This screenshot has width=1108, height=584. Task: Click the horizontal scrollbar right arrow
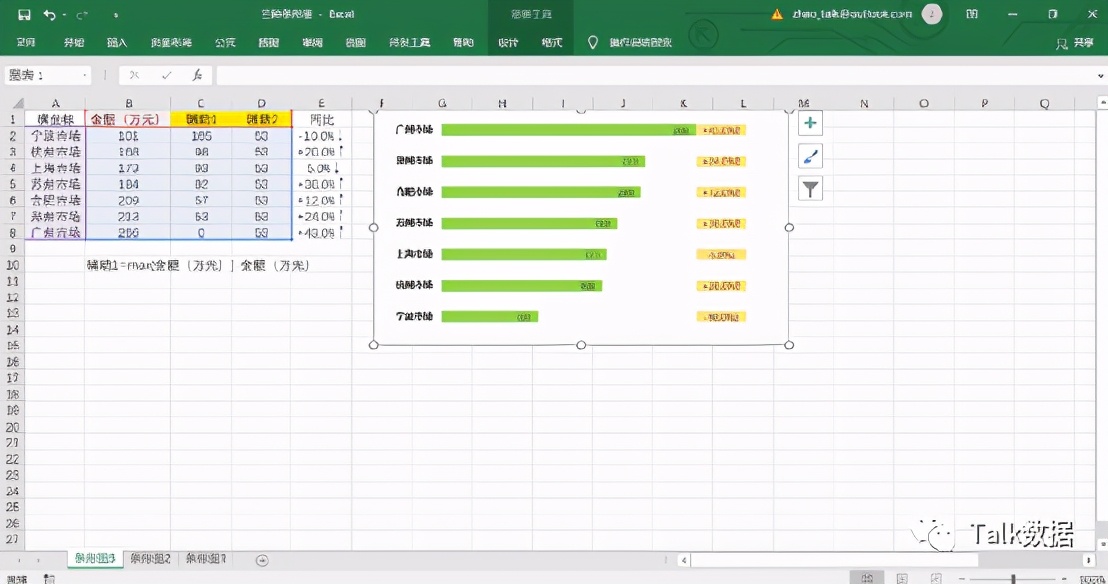(x=1088, y=560)
